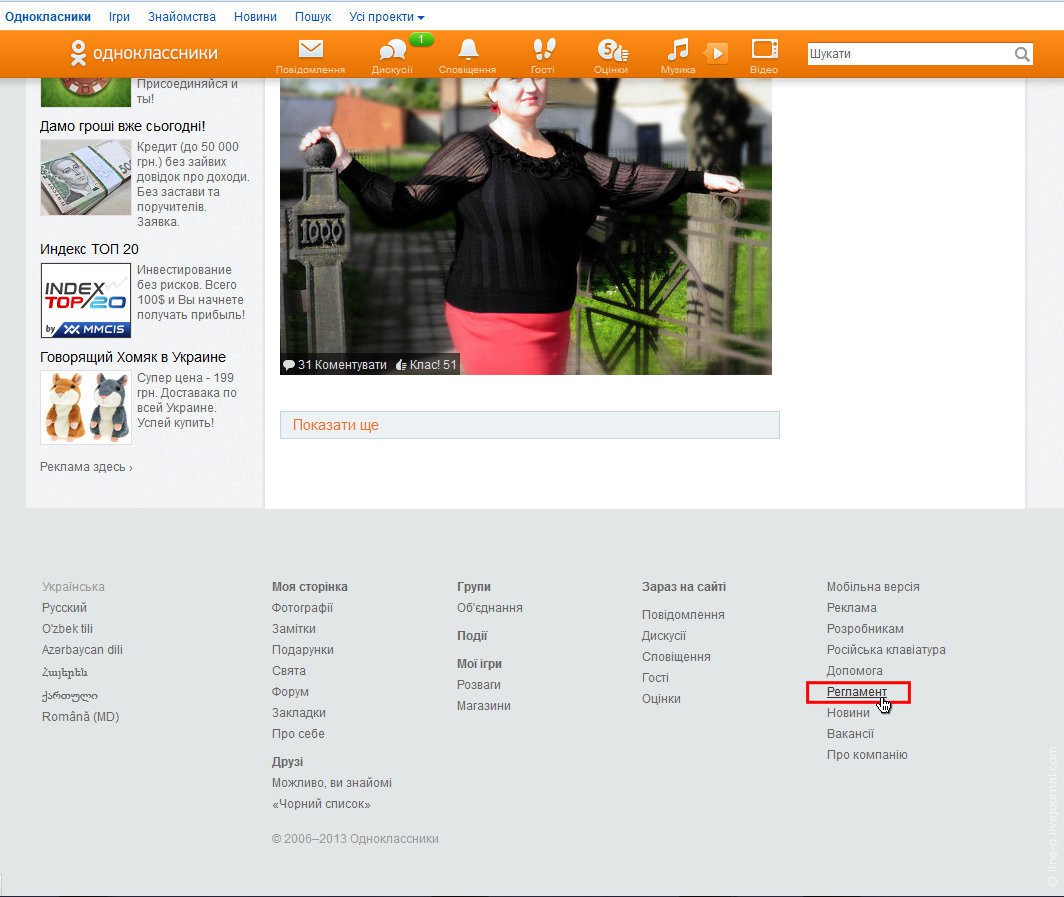1064x897 pixels.
Task: Click the 31 Коментувати link on photo
Action: tap(335, 365)
